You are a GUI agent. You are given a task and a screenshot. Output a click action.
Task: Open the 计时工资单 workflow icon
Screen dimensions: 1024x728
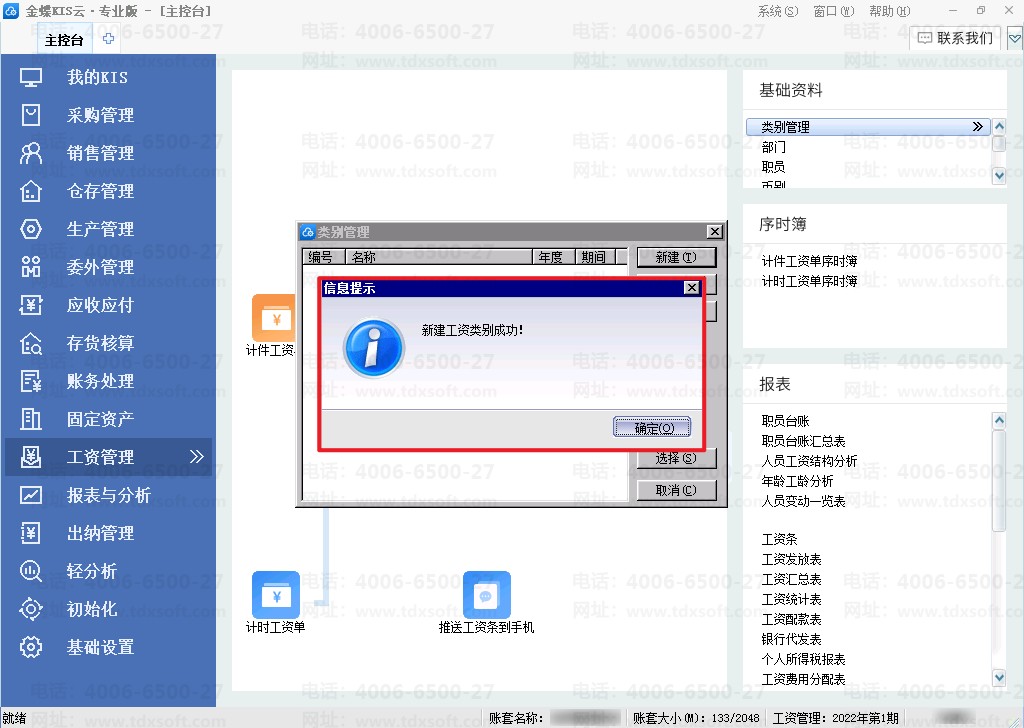click(276, 595)
